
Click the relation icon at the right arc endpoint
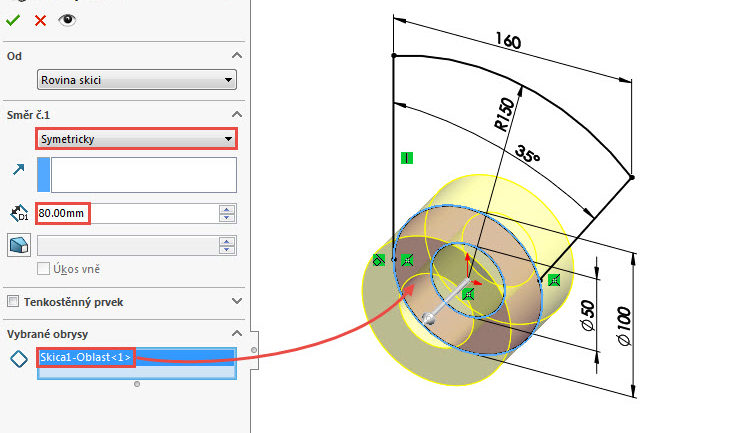coord(554,280)
